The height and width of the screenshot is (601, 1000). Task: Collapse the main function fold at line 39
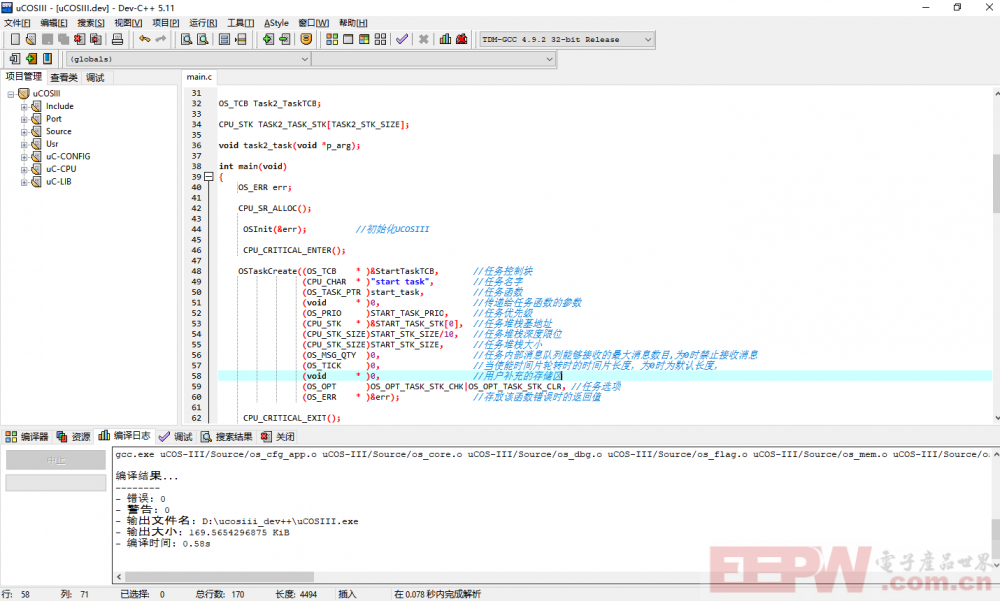coord(209,177)
